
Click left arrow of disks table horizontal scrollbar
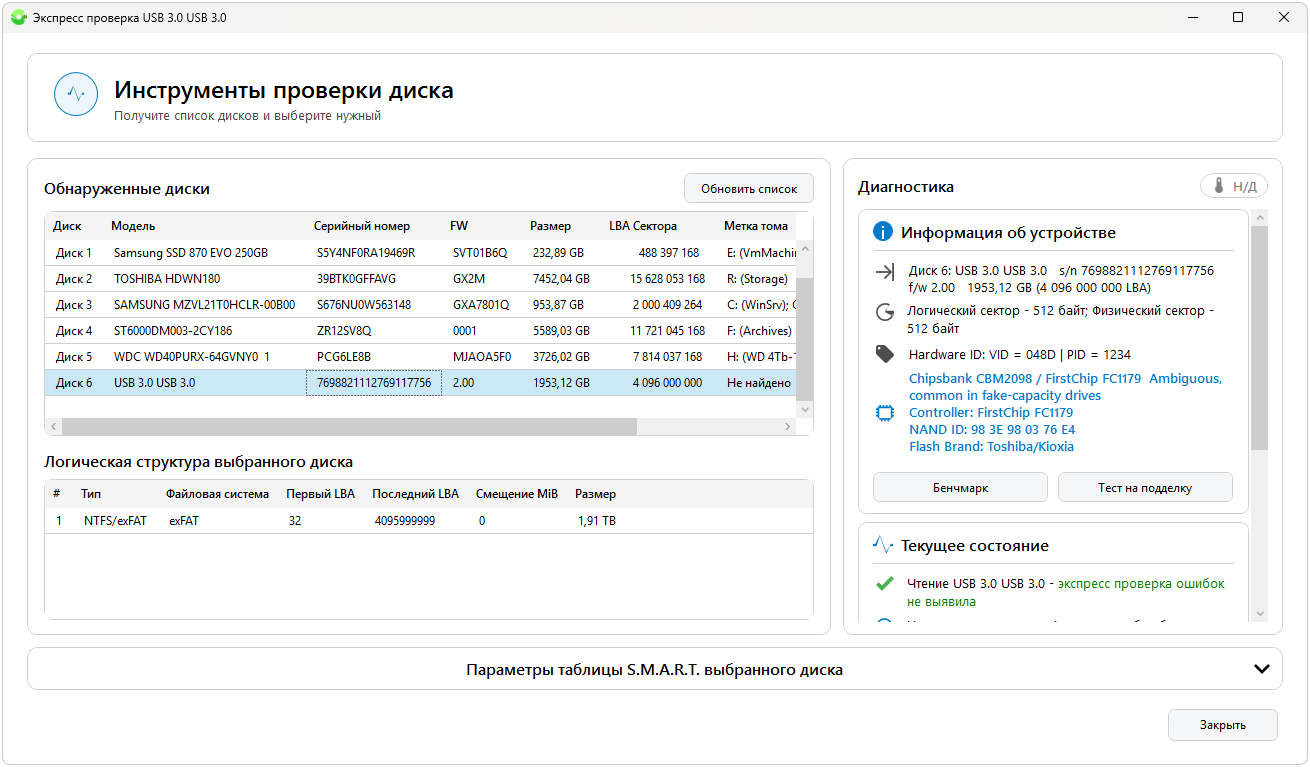(53, 426)
